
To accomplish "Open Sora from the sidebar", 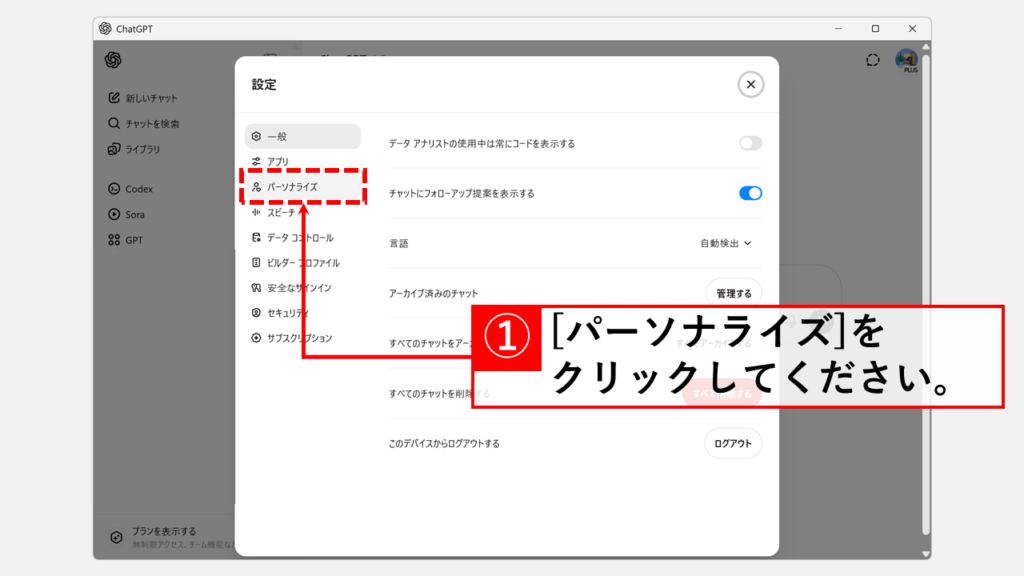I will (127, 214).
